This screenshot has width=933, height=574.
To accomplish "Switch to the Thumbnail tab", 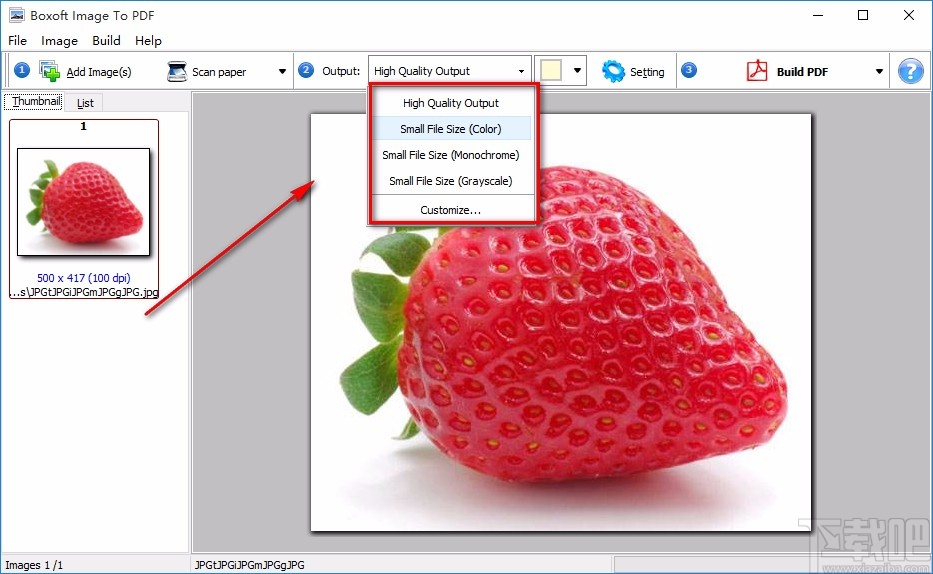I will click(x=36, y=101).
